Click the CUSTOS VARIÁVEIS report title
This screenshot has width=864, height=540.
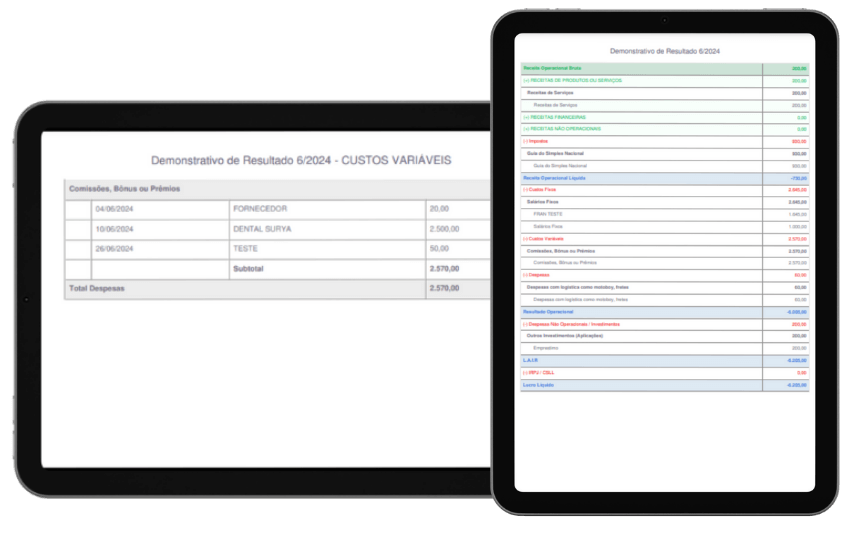pyautogui.click(x=301, y=160)
